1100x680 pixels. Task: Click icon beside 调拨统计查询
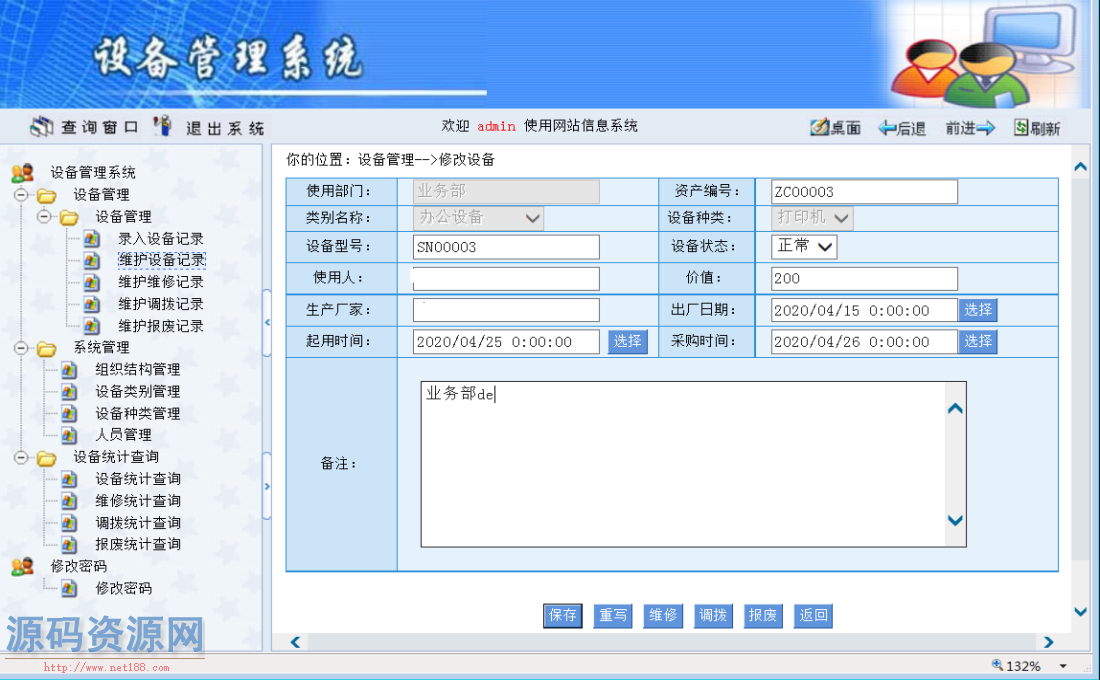click(x=69, y=522)
